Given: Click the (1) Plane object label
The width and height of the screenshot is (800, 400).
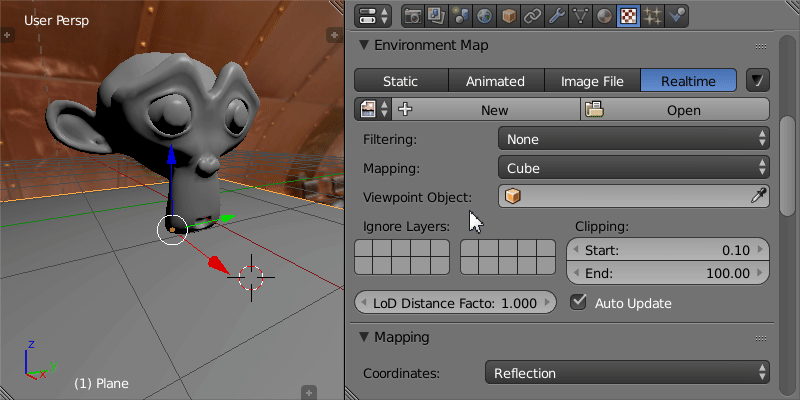Looking at the screenshot, I should tap(102, 383).
